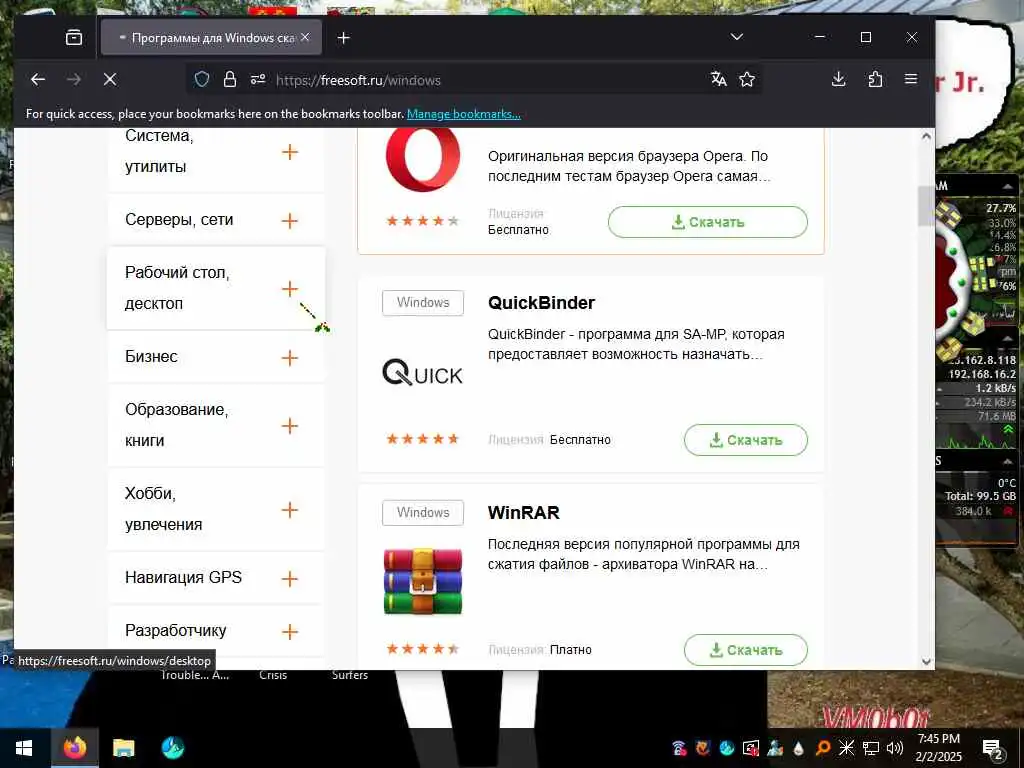
Task: Expand the Разработчику category
Action: 289,632
